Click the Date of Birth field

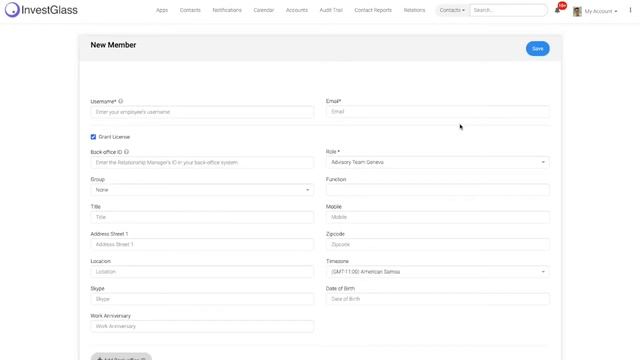pos(438,299)
